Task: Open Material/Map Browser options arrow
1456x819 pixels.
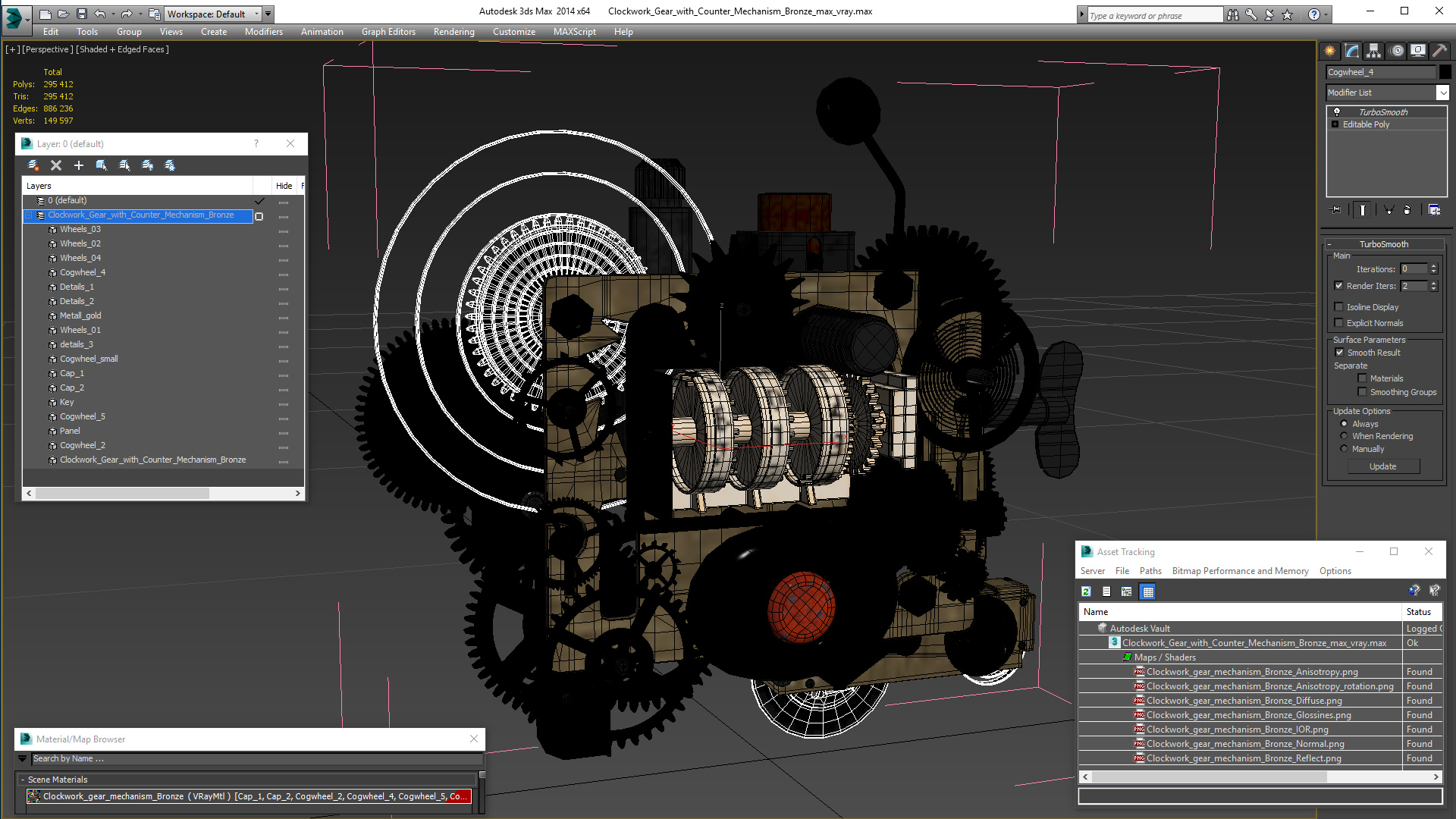Action: click(22, 758)
